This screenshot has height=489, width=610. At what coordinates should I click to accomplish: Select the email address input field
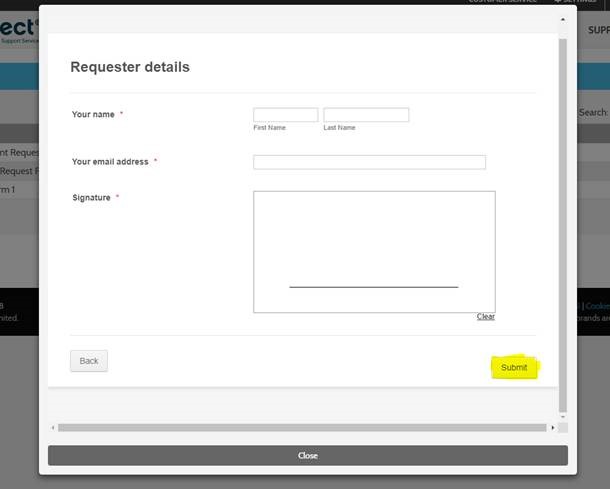click(x=369, y=162)
